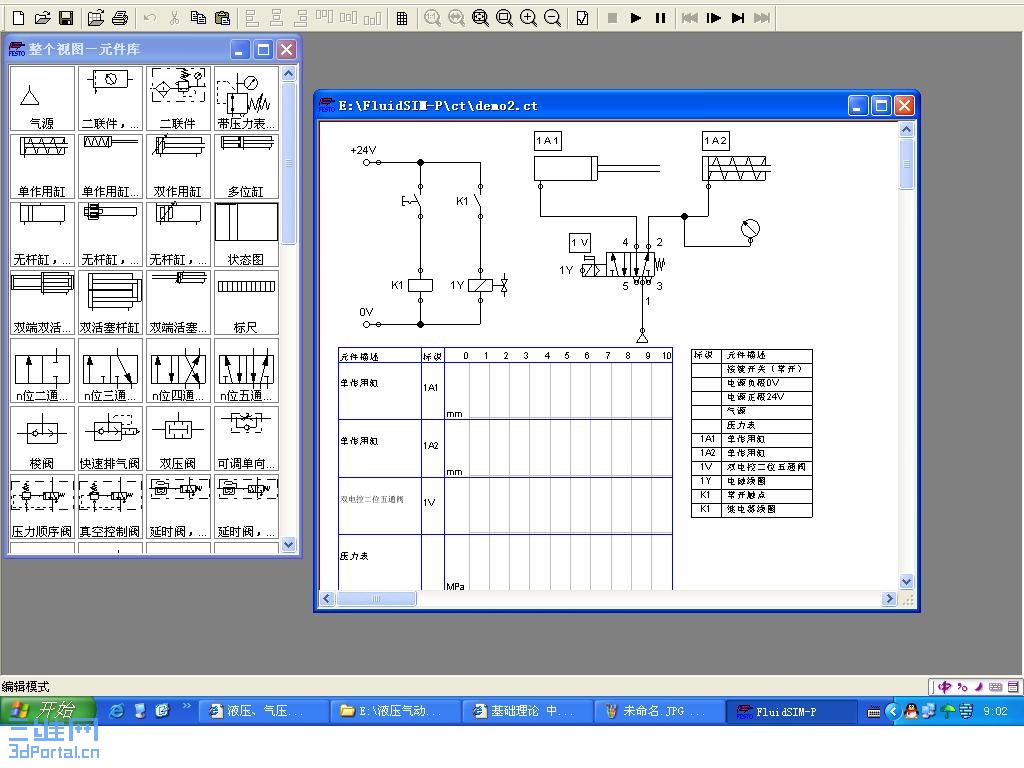Click the +24V power terminal

pos(366,162)
